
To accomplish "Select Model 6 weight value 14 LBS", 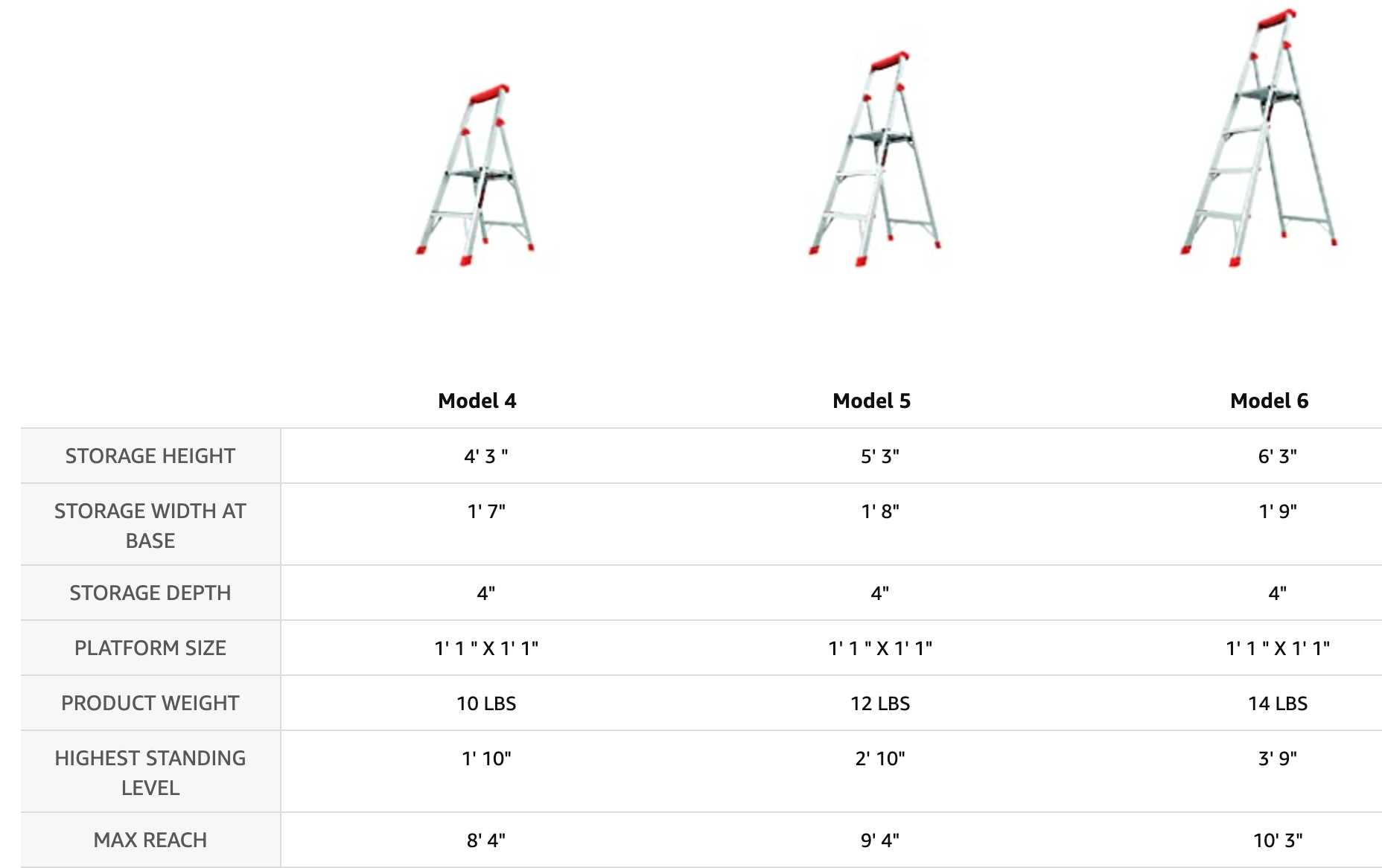I will [1278, 703].
